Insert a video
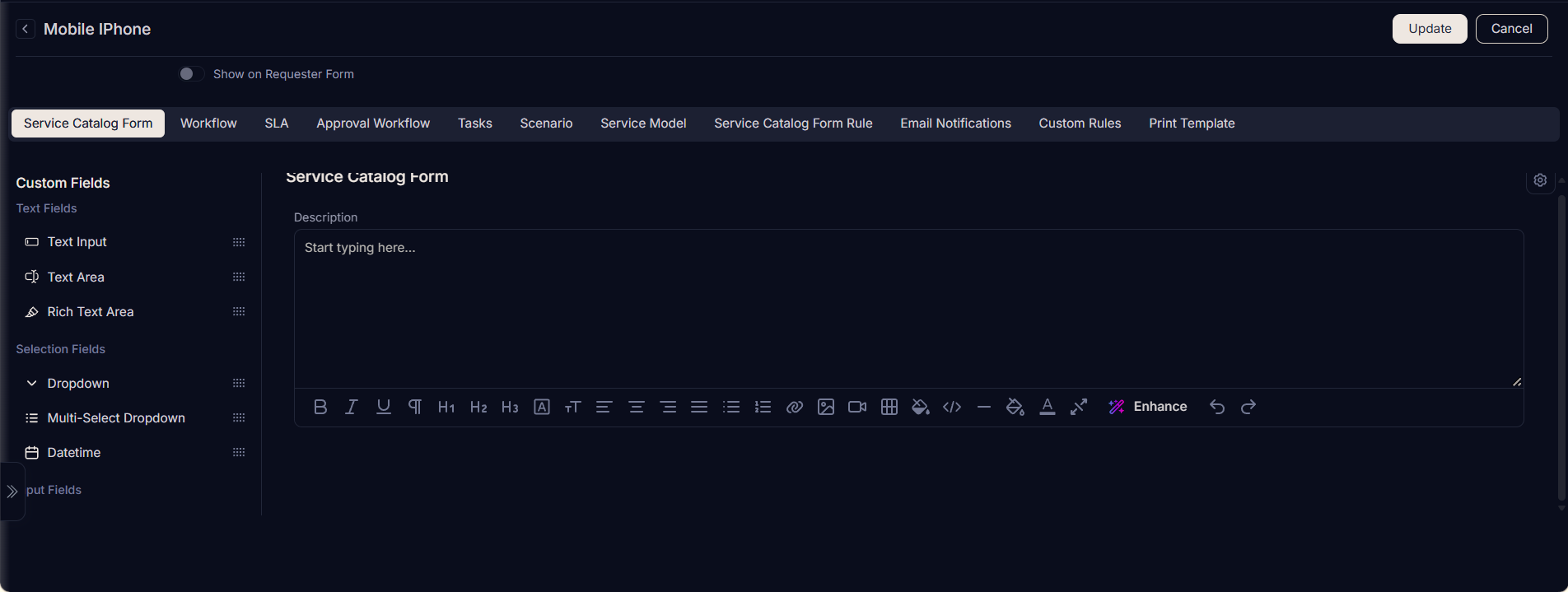This screenshot has width=1568, height=592. (857, 407)
